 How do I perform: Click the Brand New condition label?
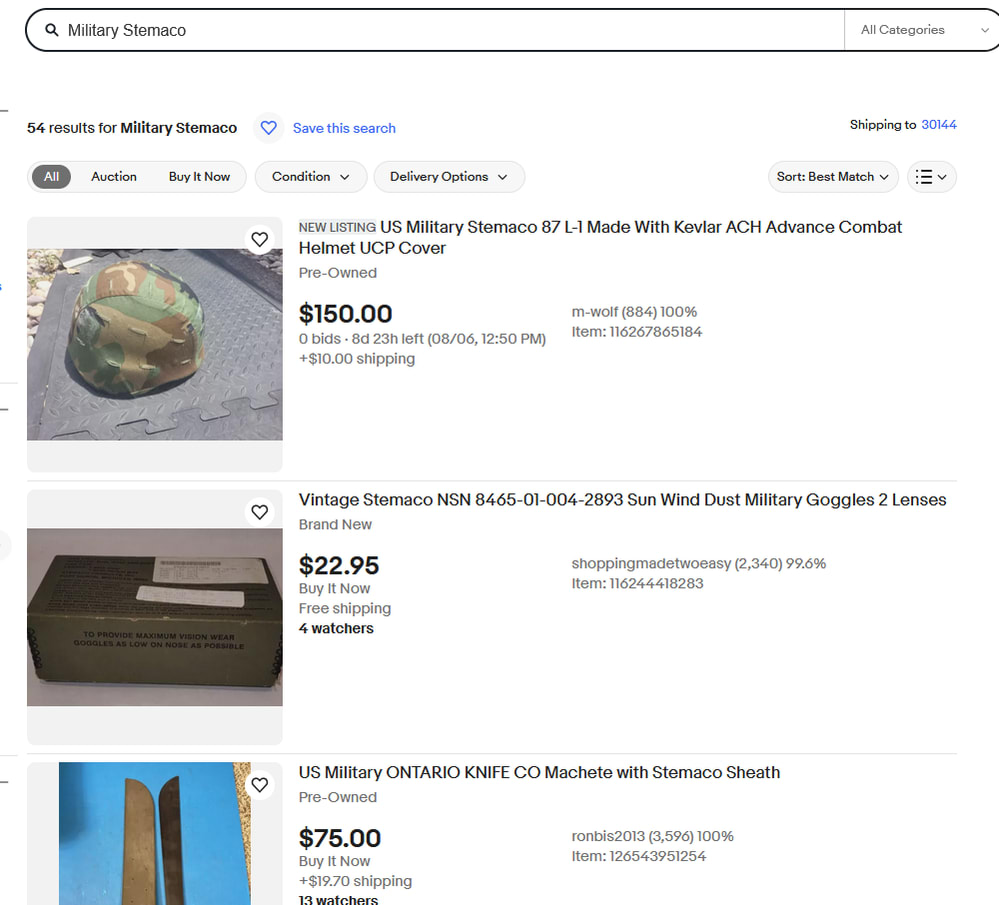point(335,525)
